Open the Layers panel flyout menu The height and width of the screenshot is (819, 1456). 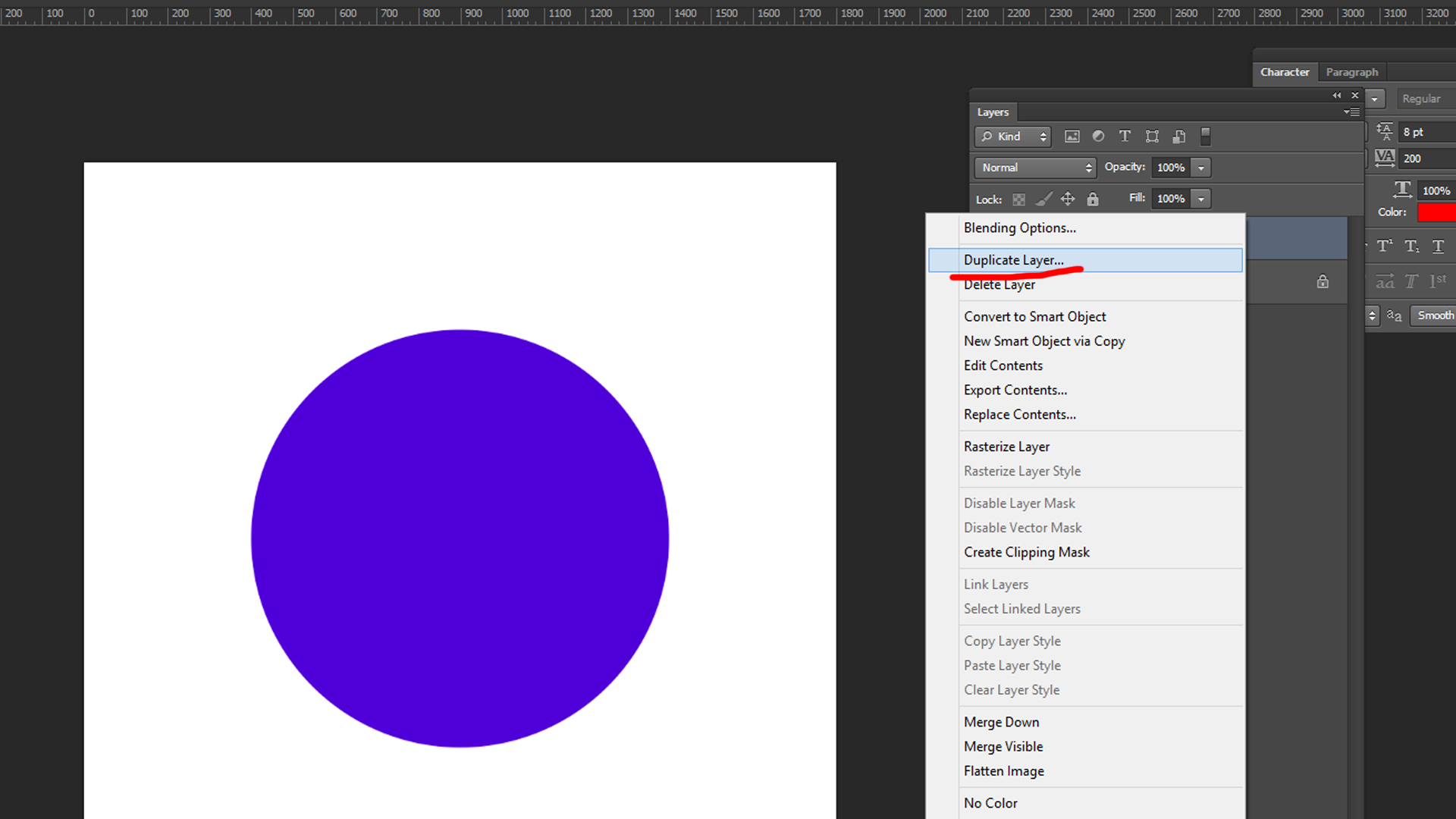pos(1351,112)
